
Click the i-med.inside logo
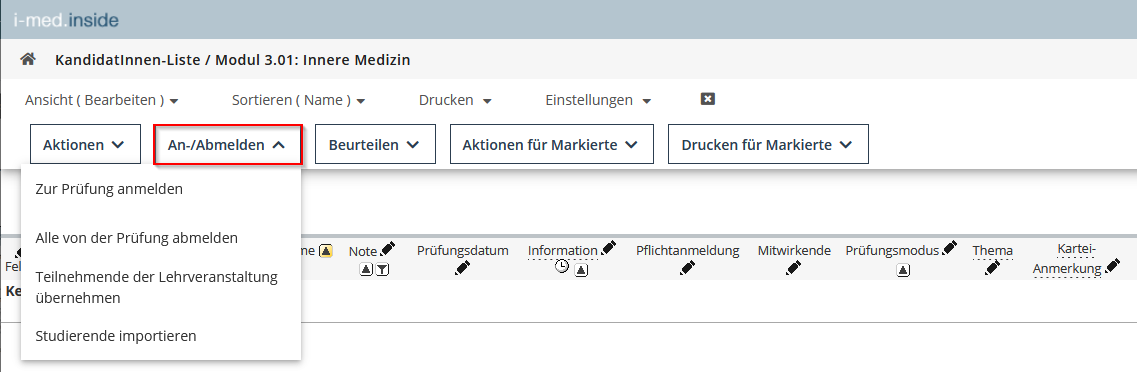coord(66,20)
